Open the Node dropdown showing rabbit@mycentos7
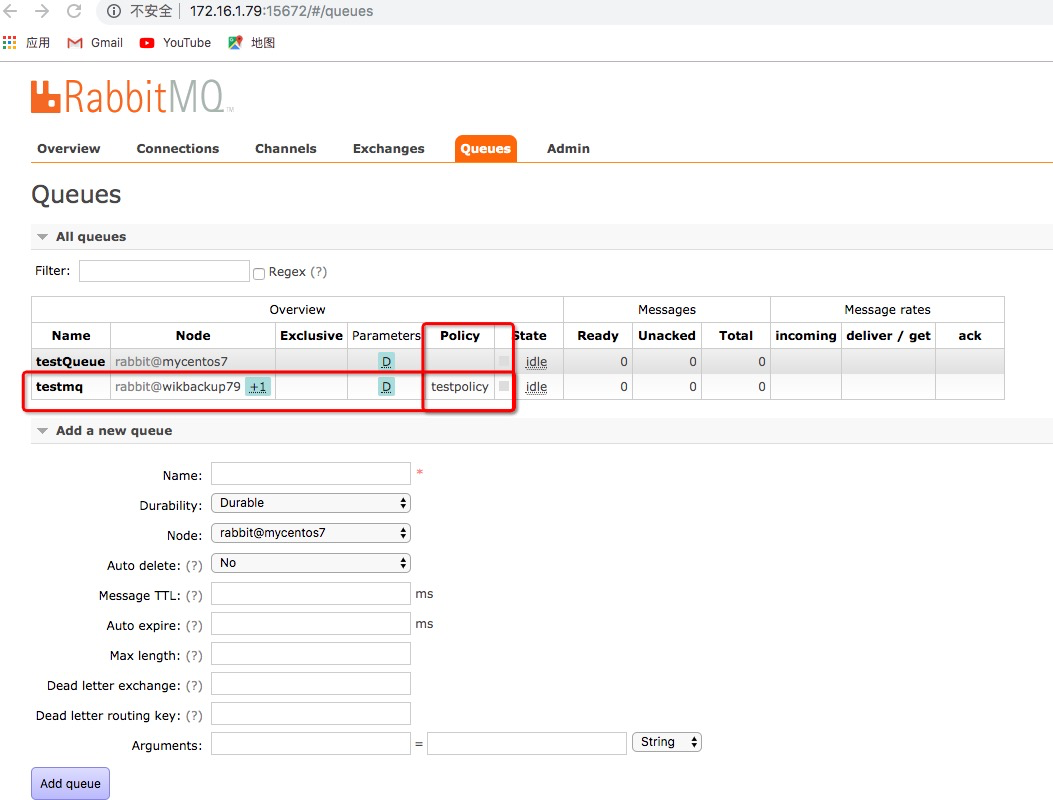Viewport: 1053px width, 807px height. (x=310, y=533)
